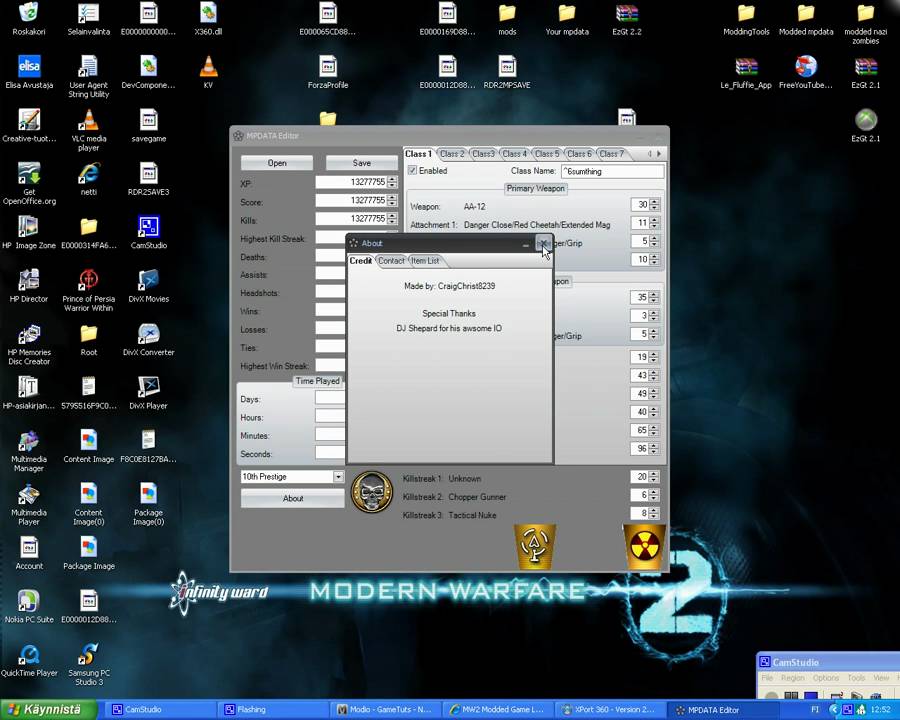The width and height of the screenshot is (900, 720).
Task: Select the Get OpenOffice.org icon
Action: (x=29, y=183)
